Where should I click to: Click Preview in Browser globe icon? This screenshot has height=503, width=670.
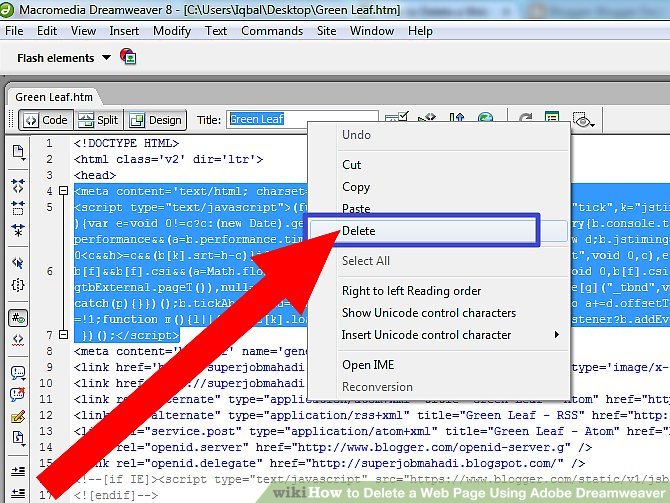click(485, 120)
